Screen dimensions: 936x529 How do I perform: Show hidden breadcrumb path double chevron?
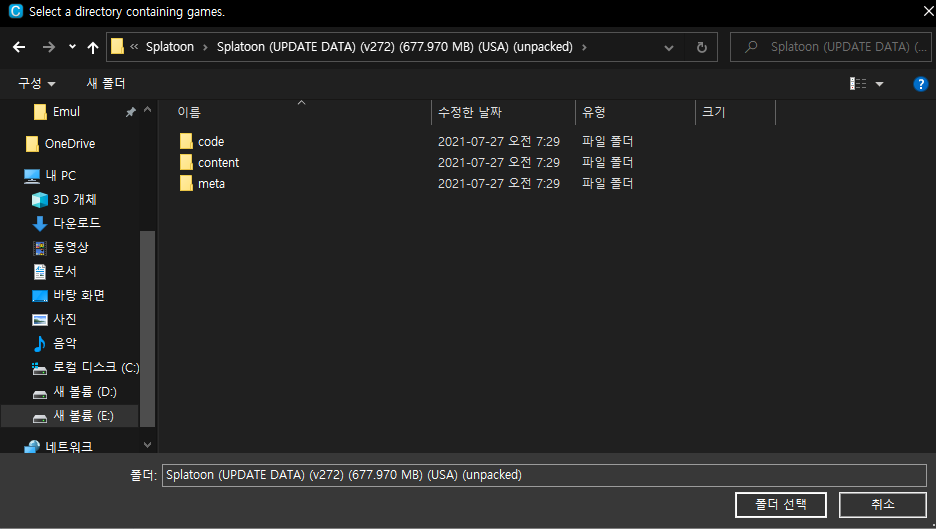tap(134, 47)
